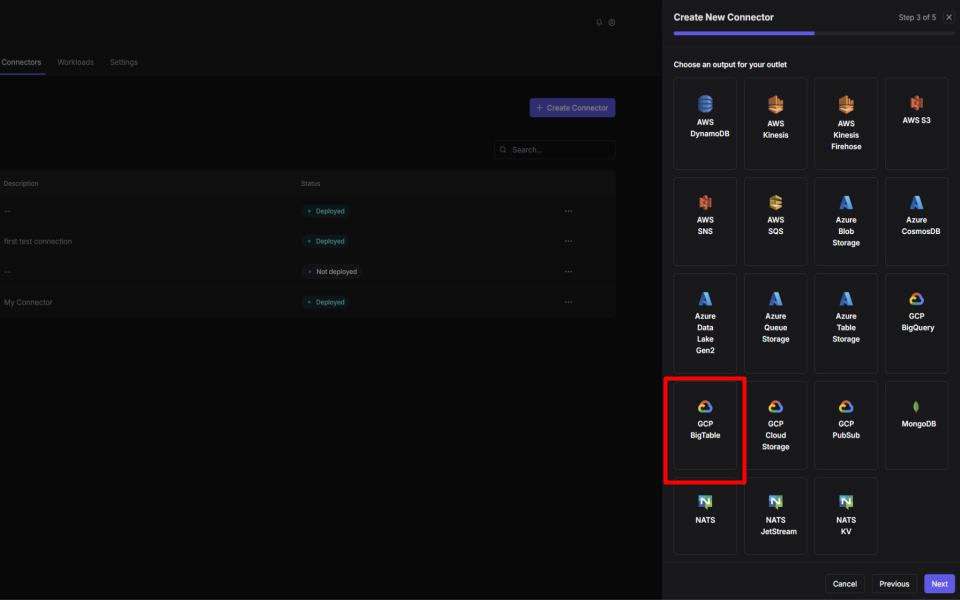Viewport: 960px width, 600px height.
Task: Select the Azure Queue Storage card
Action: [775, 323]
